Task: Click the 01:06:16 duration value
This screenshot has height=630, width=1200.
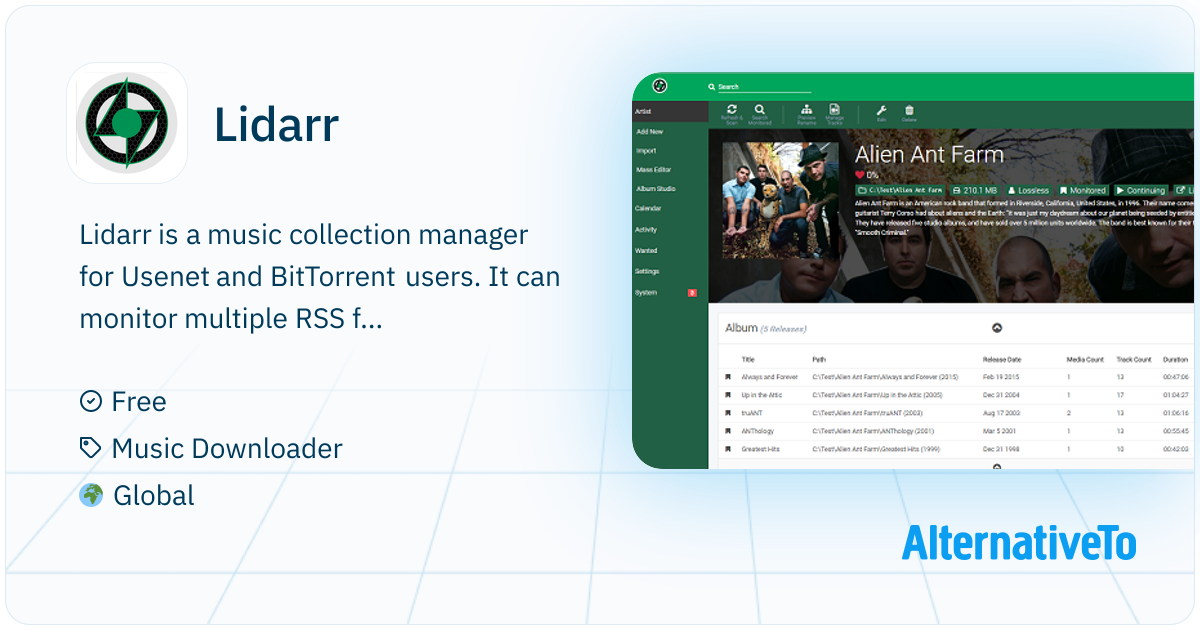Action: [x=1175, y=413]
